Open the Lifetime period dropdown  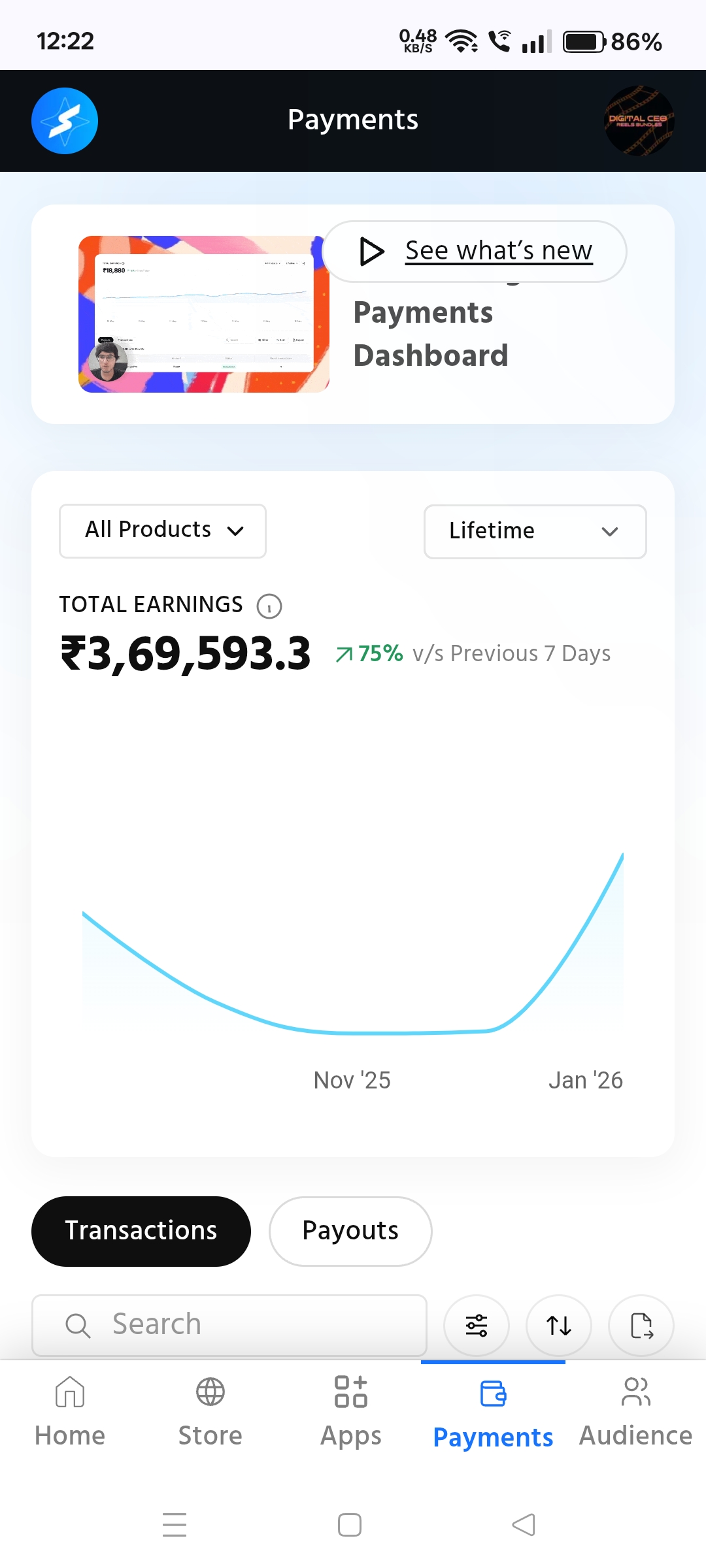tap(535, 531)
